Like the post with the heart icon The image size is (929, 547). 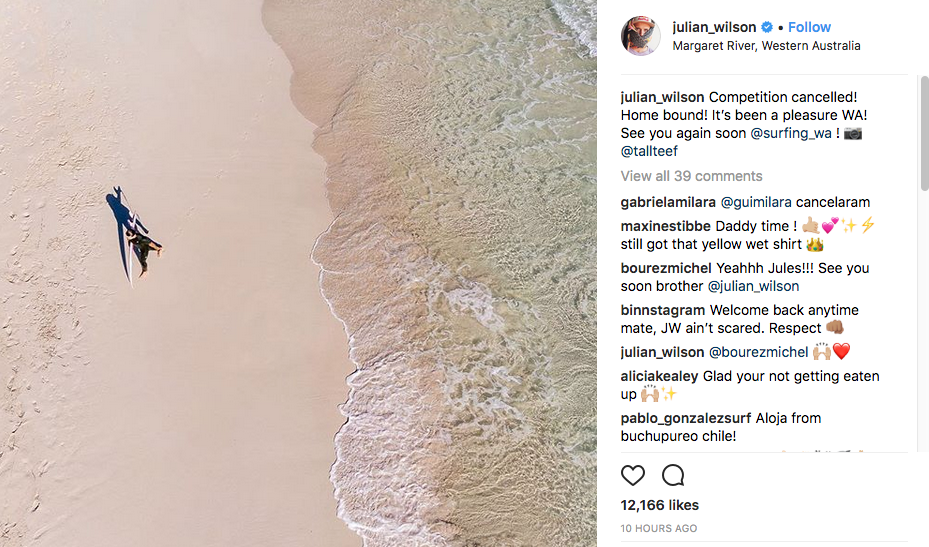coord(633,475)
